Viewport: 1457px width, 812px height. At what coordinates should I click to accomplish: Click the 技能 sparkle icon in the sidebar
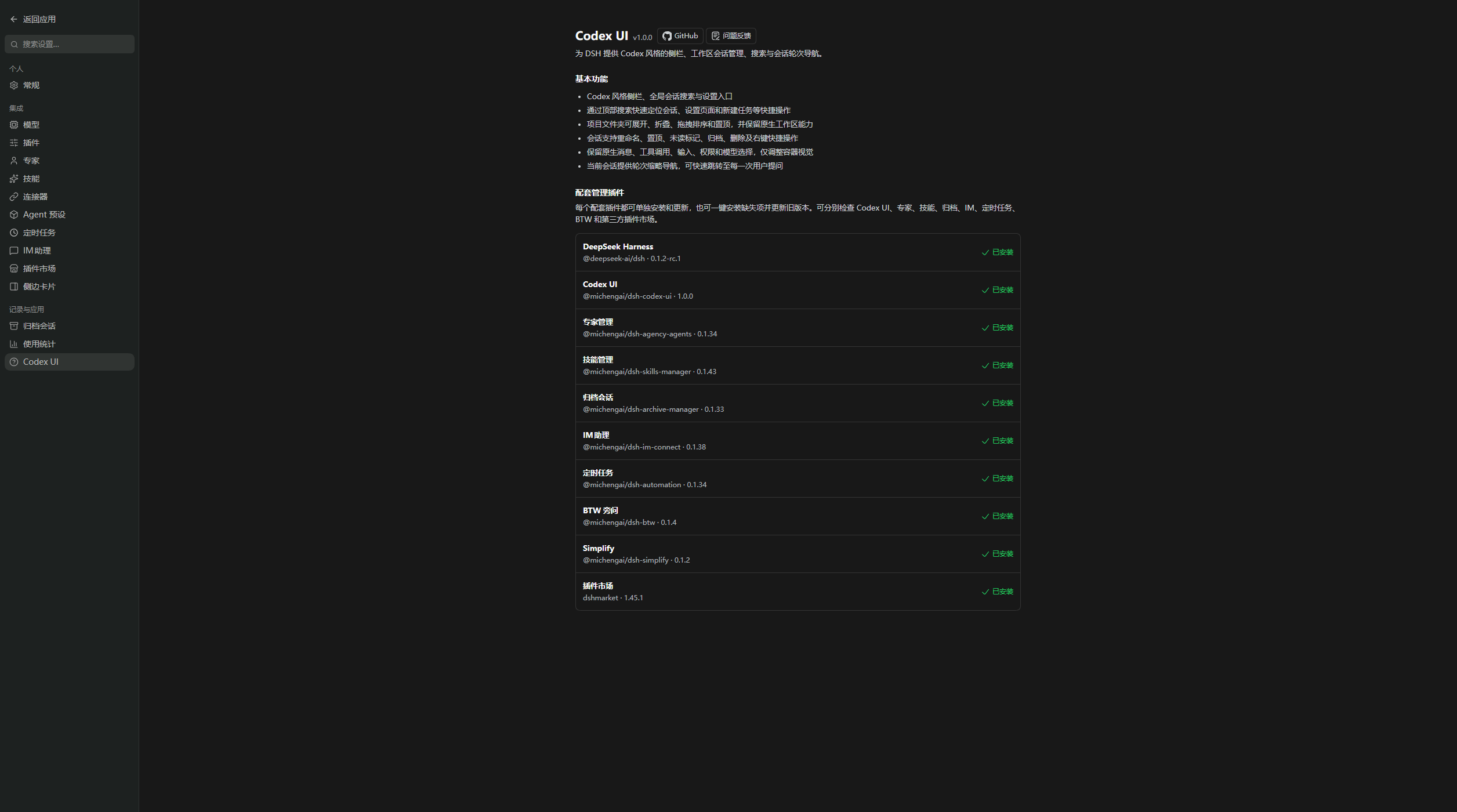(14, 179)
